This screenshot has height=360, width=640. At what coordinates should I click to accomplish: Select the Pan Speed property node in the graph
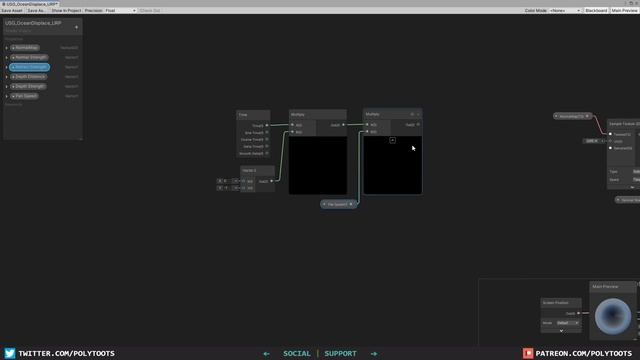coord(338,204)
